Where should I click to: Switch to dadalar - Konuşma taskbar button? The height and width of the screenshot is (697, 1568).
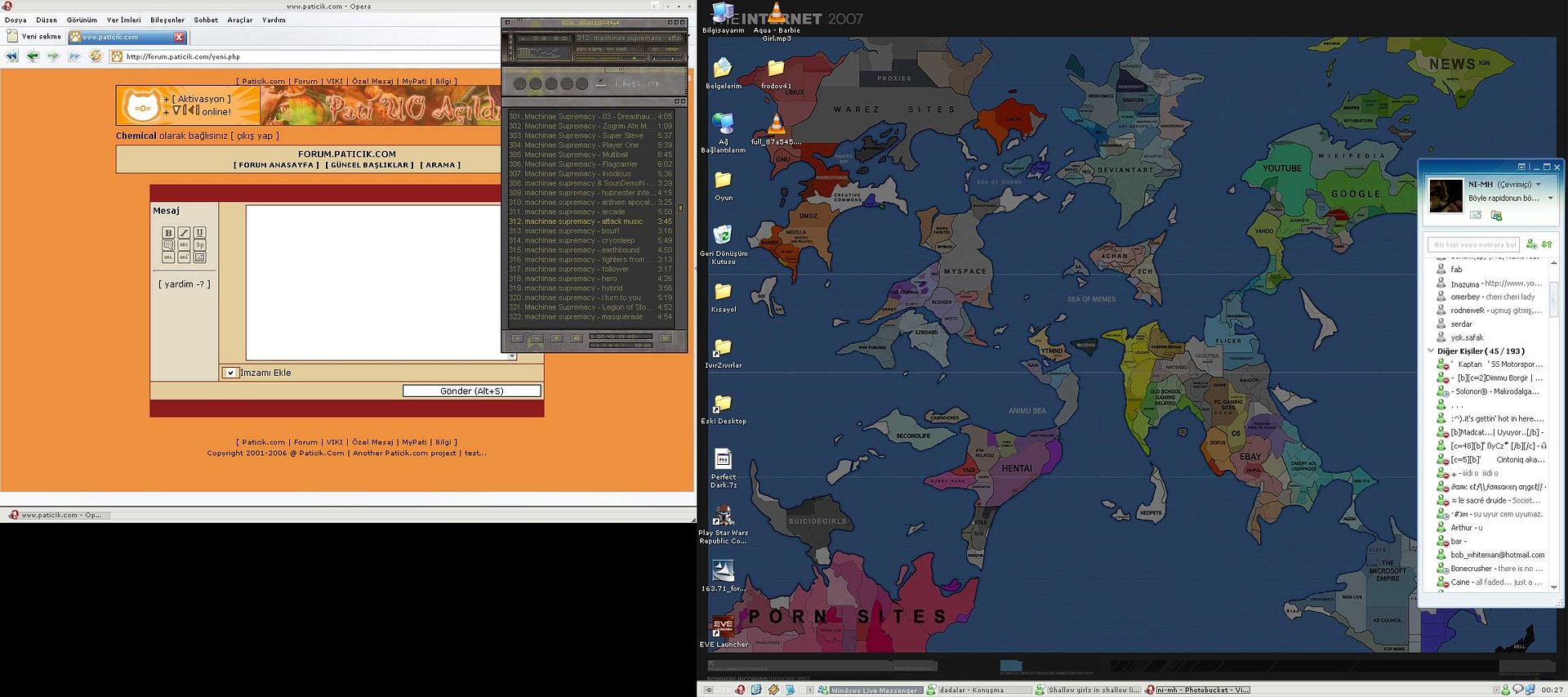(x=978, y=690)
